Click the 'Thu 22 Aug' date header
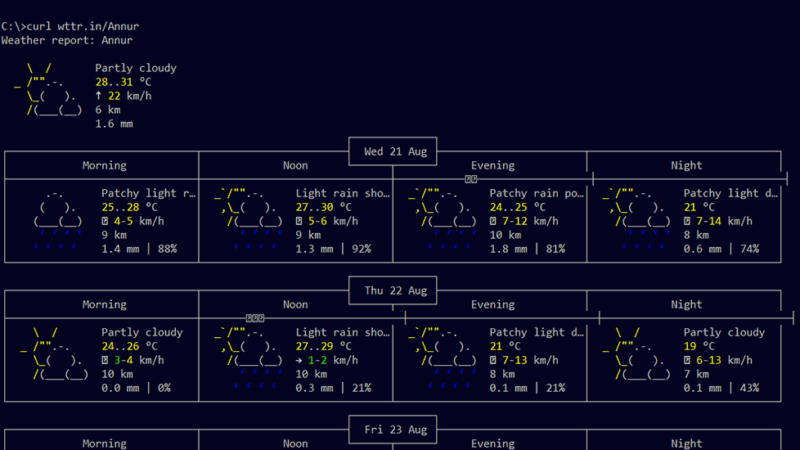Viewport: 800px width, 450px height. pyautogui.click(x=395, y=290)
